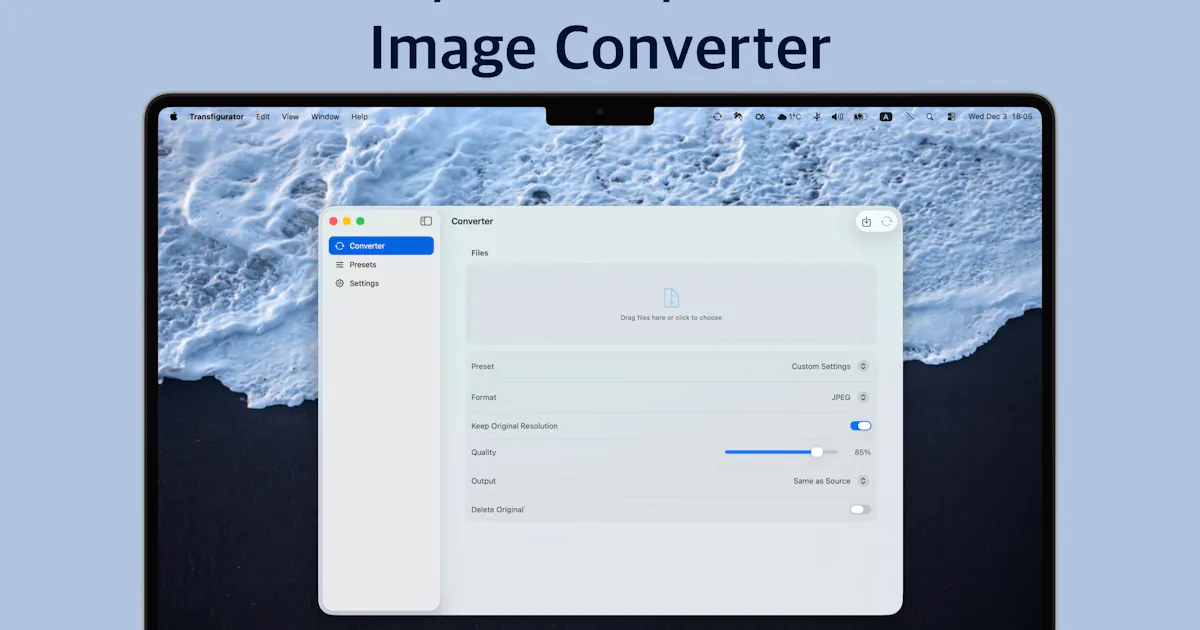The width and height of the screenshot is (1200, 630).
Task: Click 'Drag files here or click to choose'
Action: [671, 318]
